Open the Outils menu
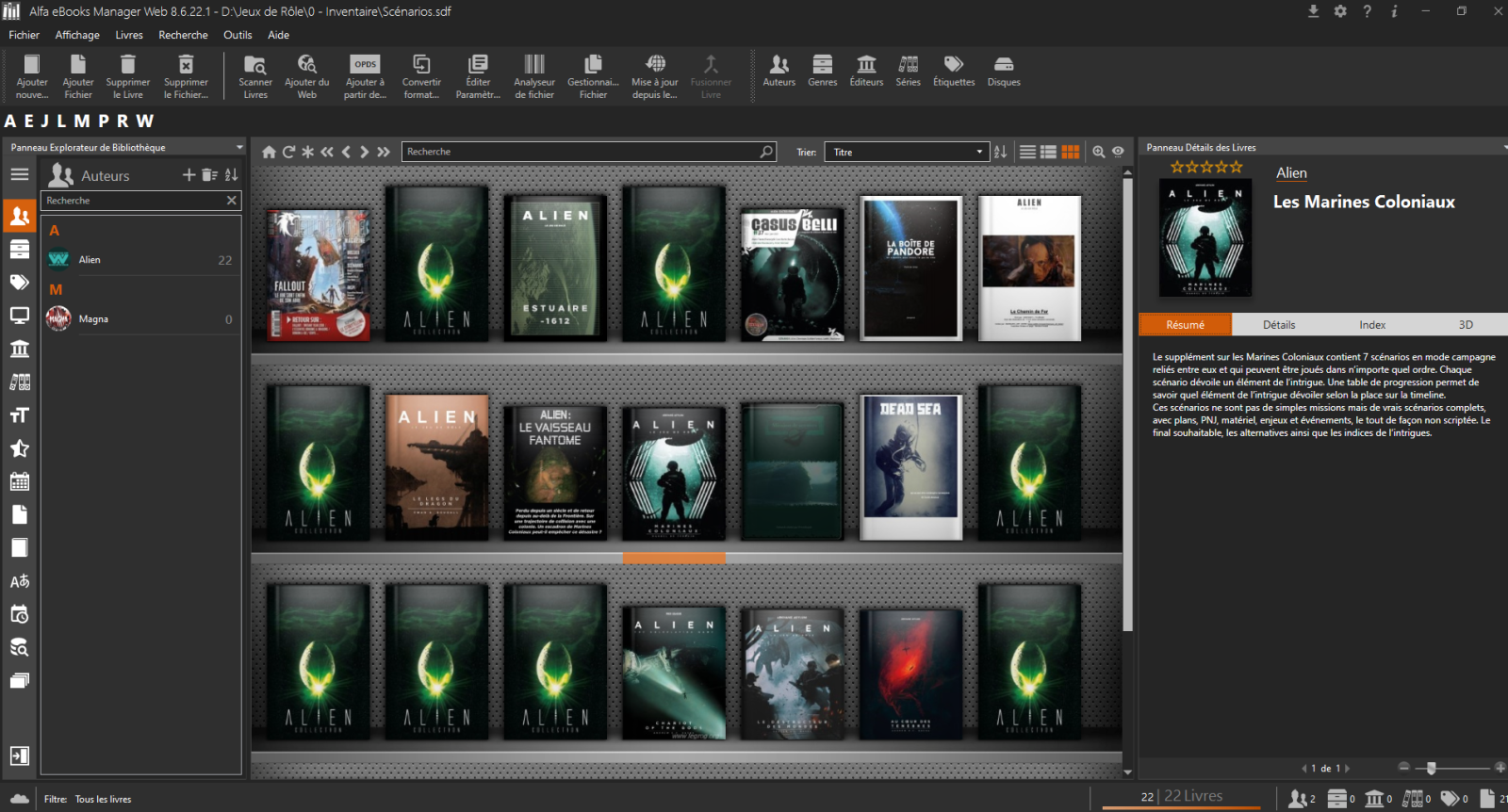Screen dimensions: 1508x812 coord(238,35)
